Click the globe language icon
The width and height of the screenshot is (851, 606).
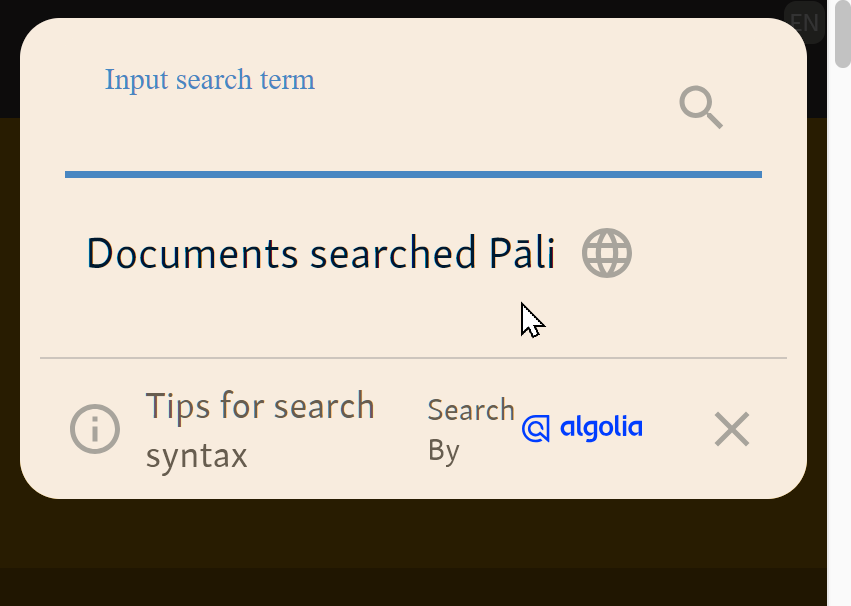pyautogui.click(x=607, y=253)
